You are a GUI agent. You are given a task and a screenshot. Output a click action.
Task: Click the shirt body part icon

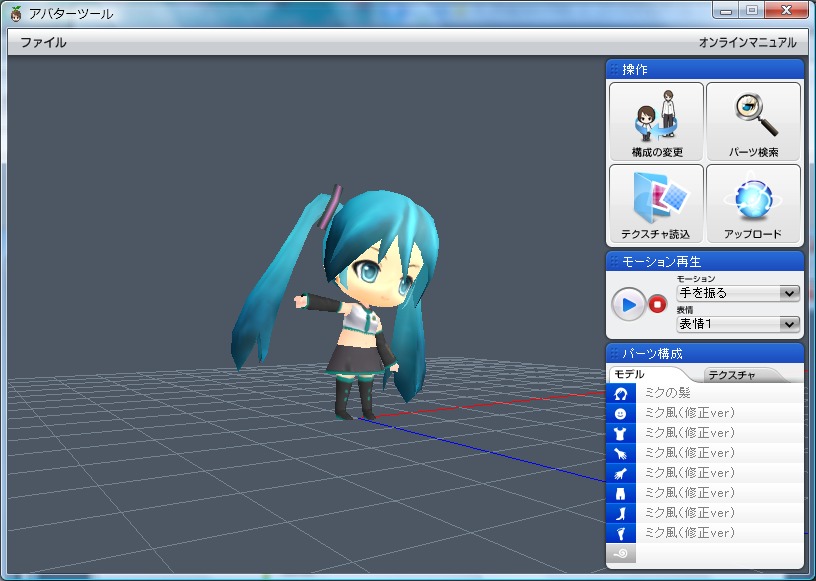point(620,433)
